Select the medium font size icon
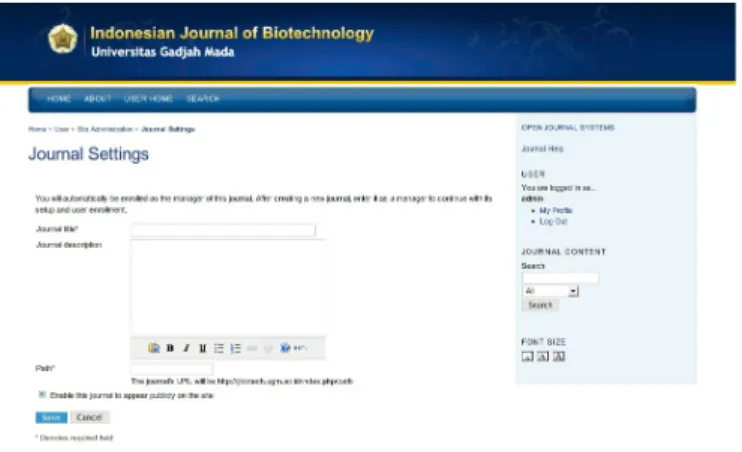The height and width of the screenshot is (452, 742). pos(543,356)
